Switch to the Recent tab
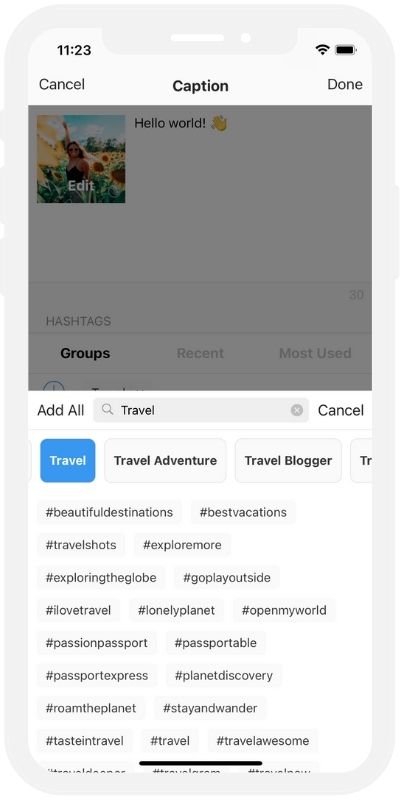The width and height of the screenshot is (400, 800). pos(200,353)
